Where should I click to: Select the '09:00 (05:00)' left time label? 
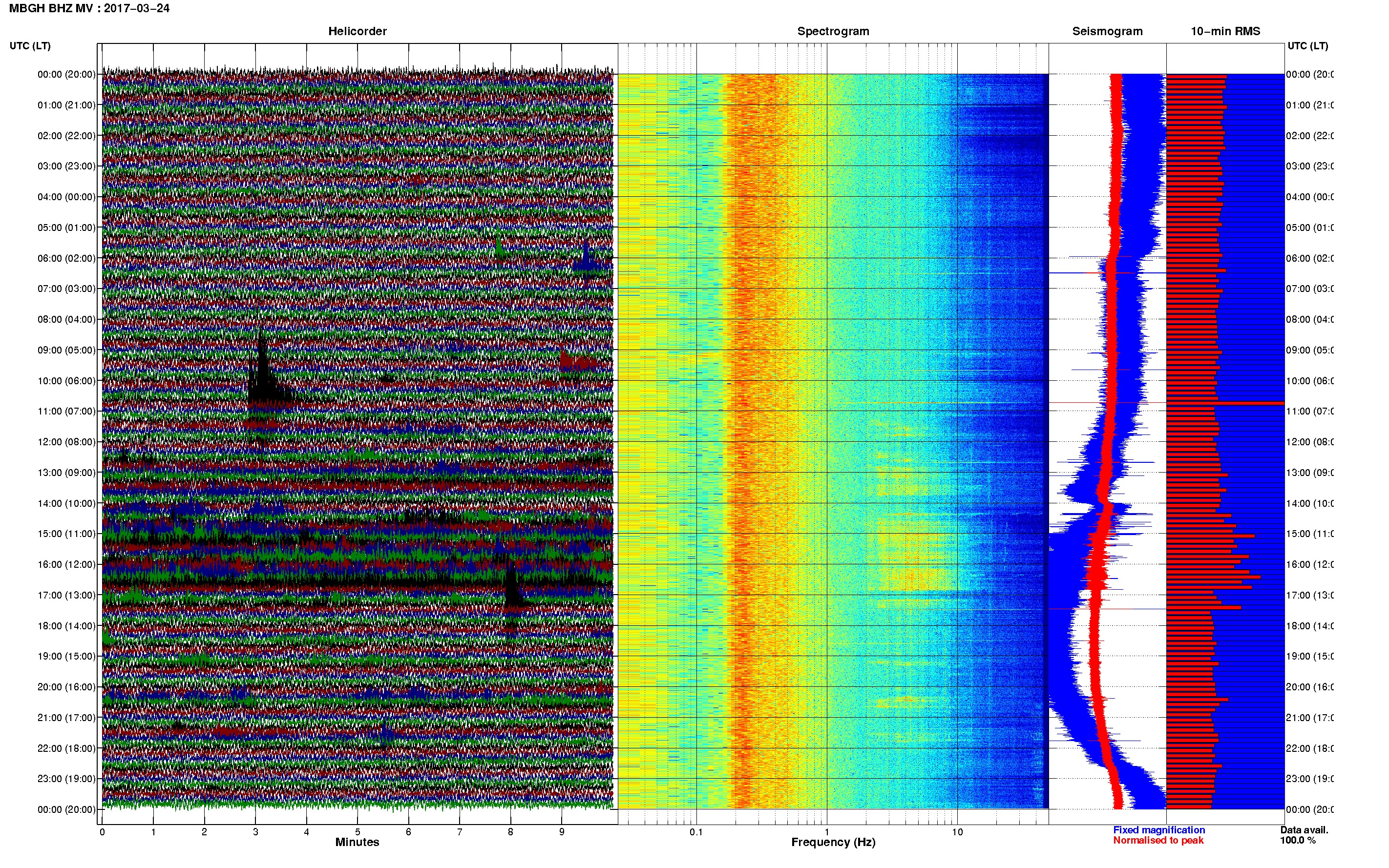tap(66, 350)
